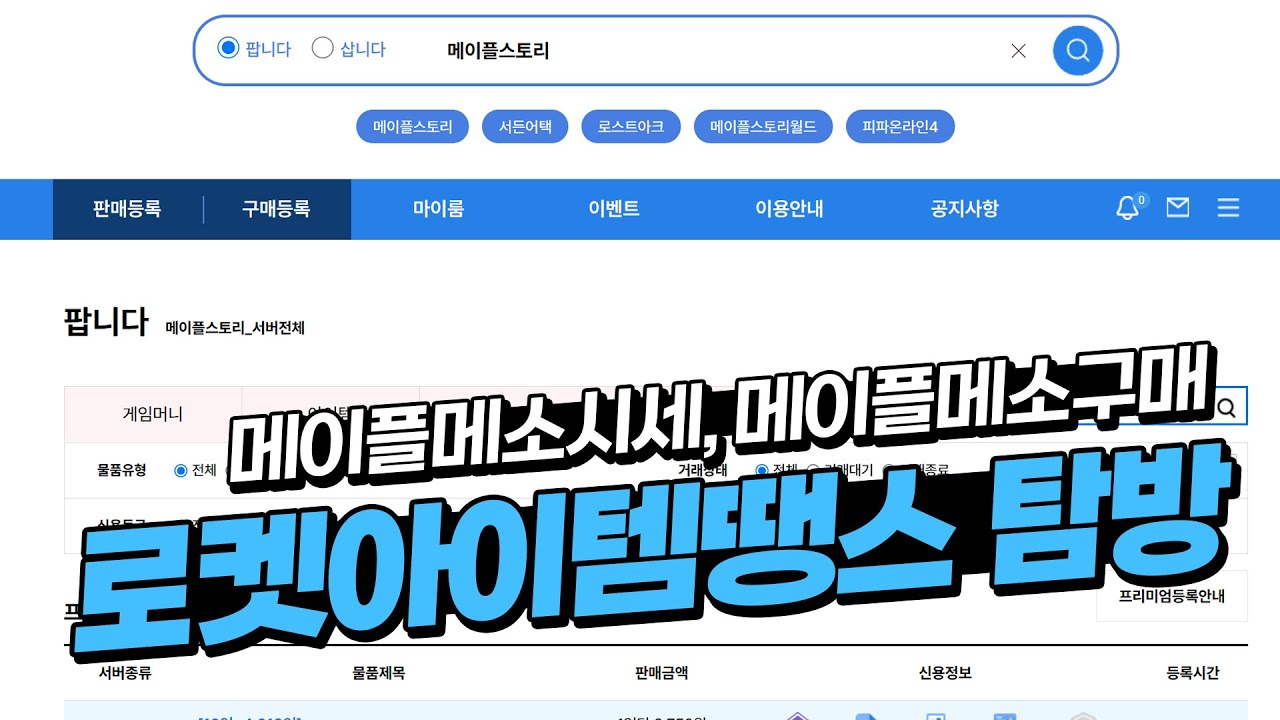Click the 등록시간 column header
This screenshot has width=1280, height=720.
coord(1193,673)
